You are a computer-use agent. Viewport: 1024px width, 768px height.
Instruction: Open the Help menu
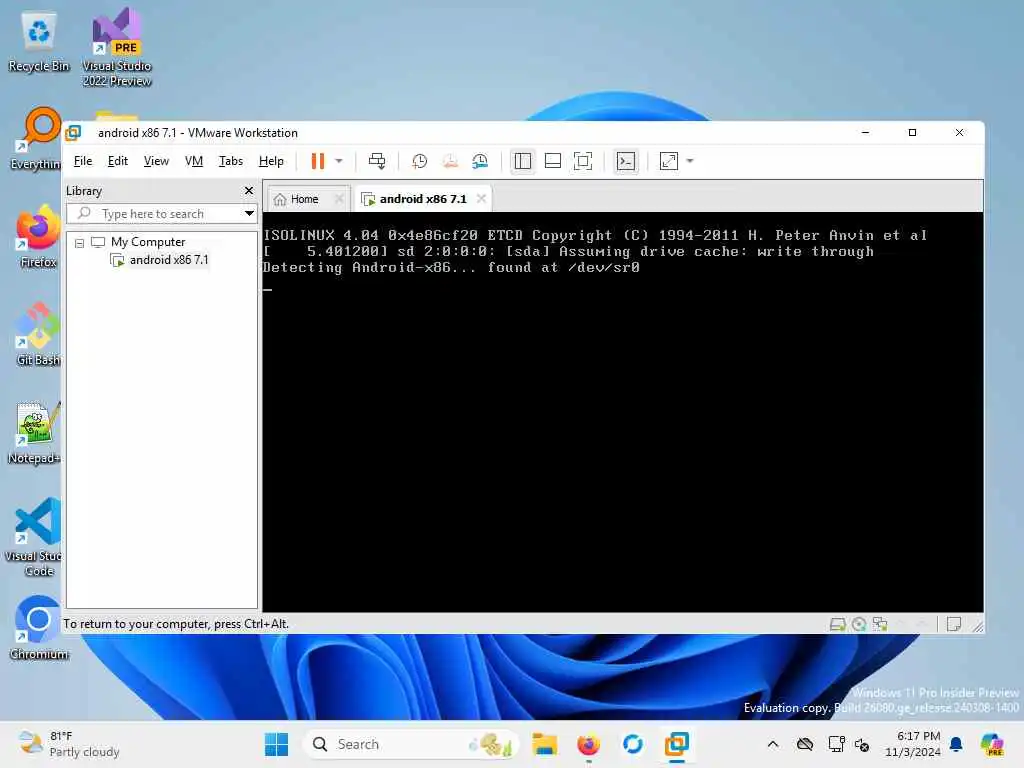[x=271, y=161]
